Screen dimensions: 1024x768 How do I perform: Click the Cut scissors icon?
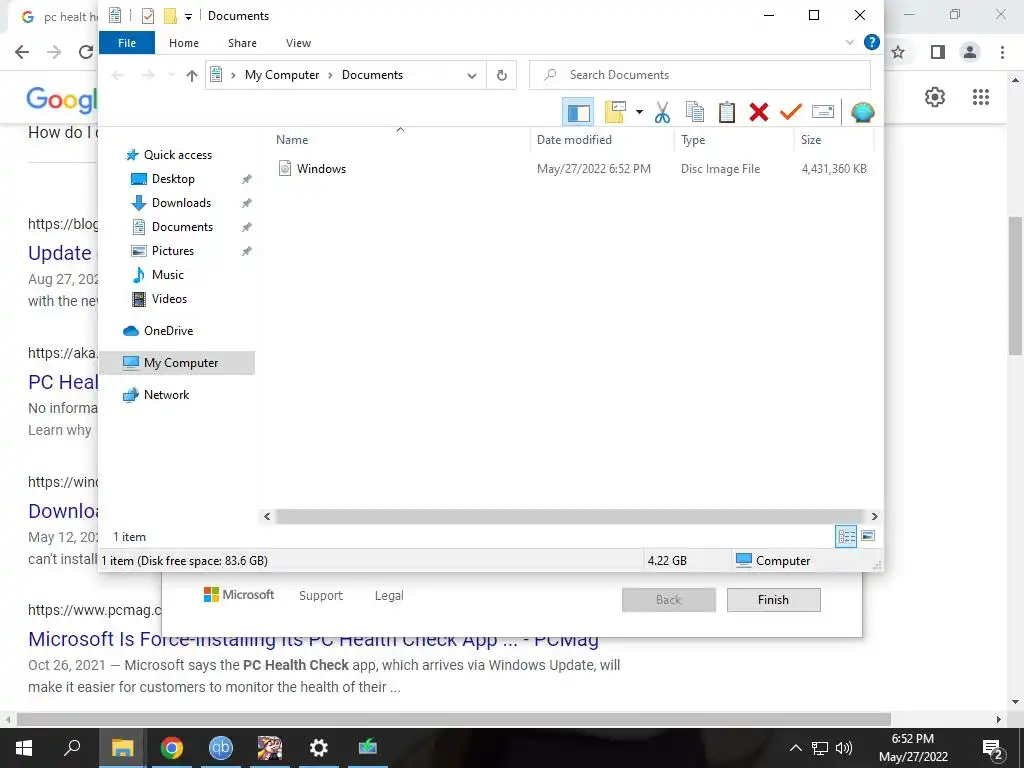tap(662, 112)
